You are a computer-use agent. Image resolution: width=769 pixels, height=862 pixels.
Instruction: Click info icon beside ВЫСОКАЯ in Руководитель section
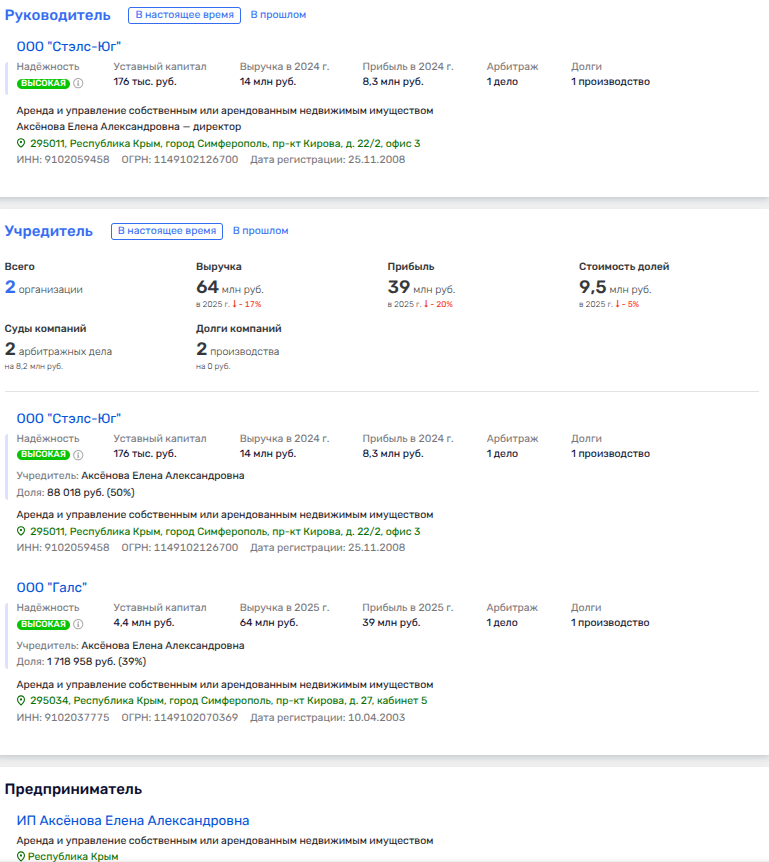coord(78,83)
